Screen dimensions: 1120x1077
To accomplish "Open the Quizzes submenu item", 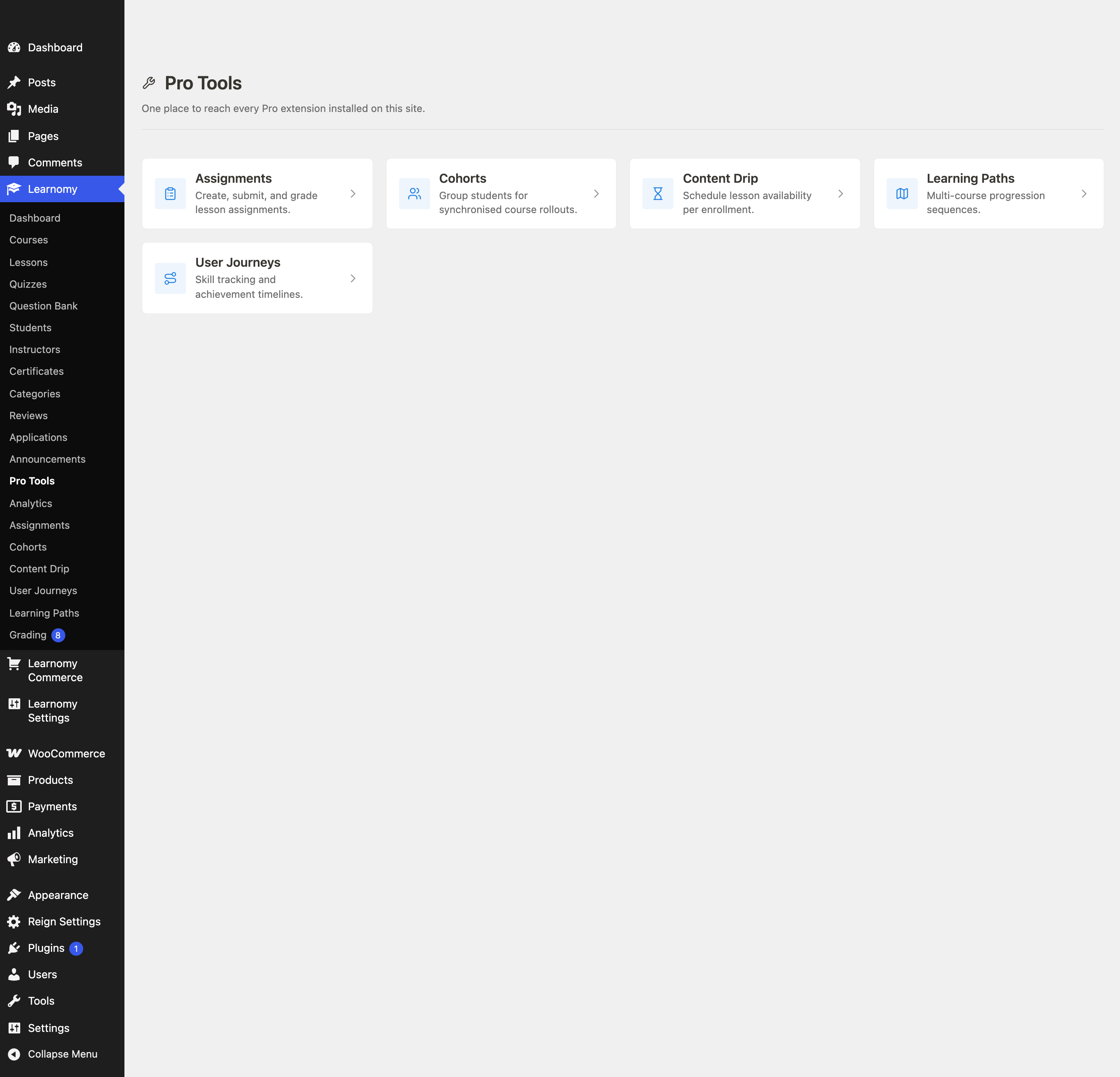I will 28,284.
